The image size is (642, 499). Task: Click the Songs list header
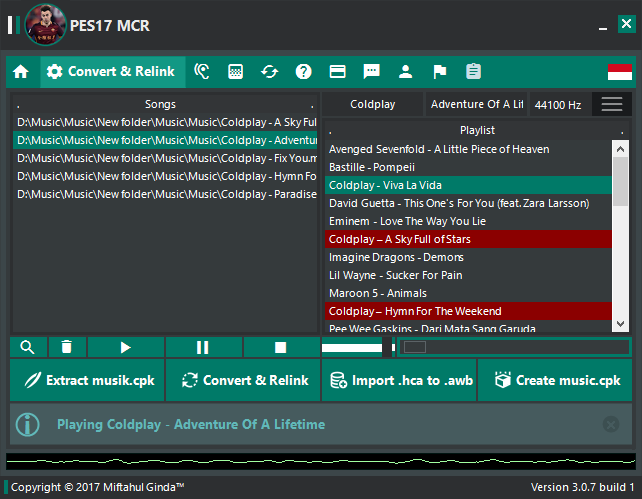coord(165,104)
